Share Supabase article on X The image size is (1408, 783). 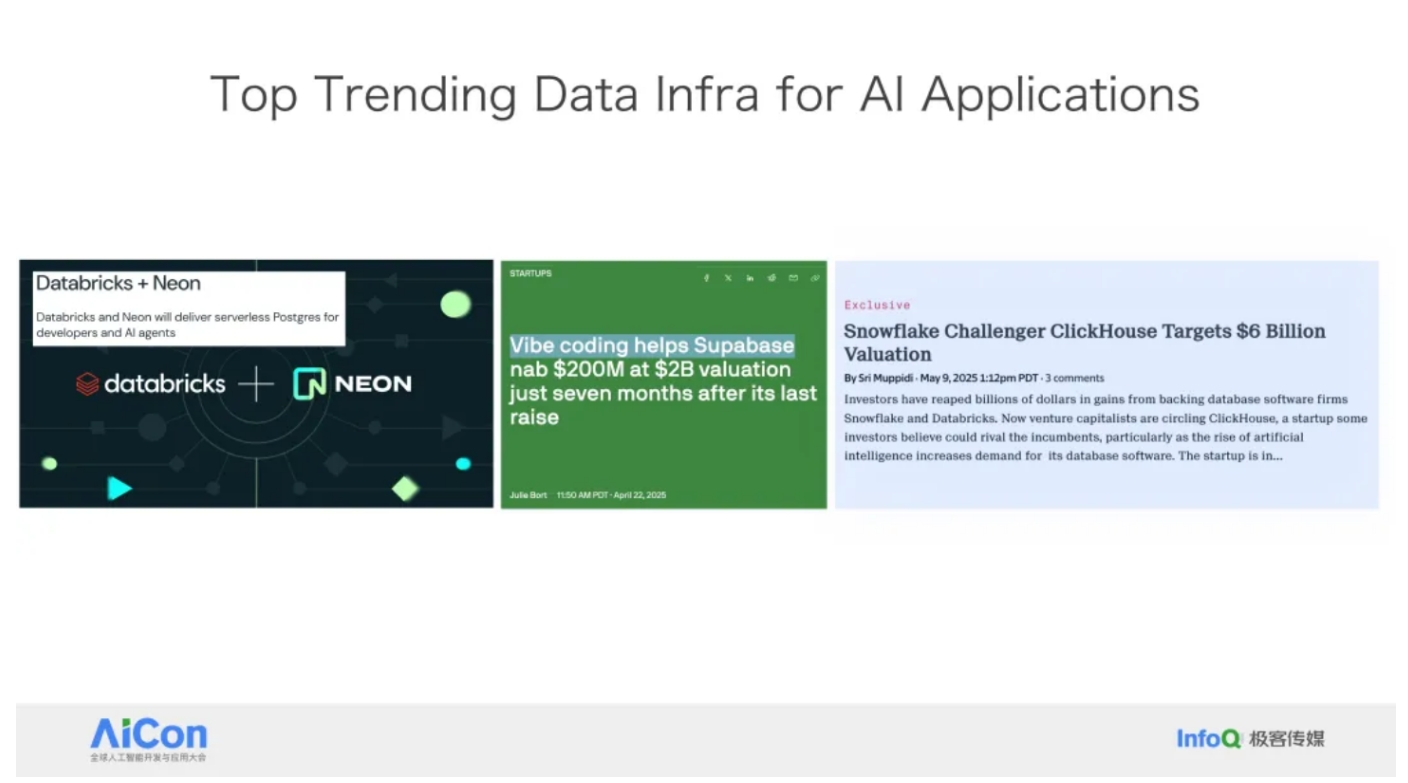pos(728,278)
